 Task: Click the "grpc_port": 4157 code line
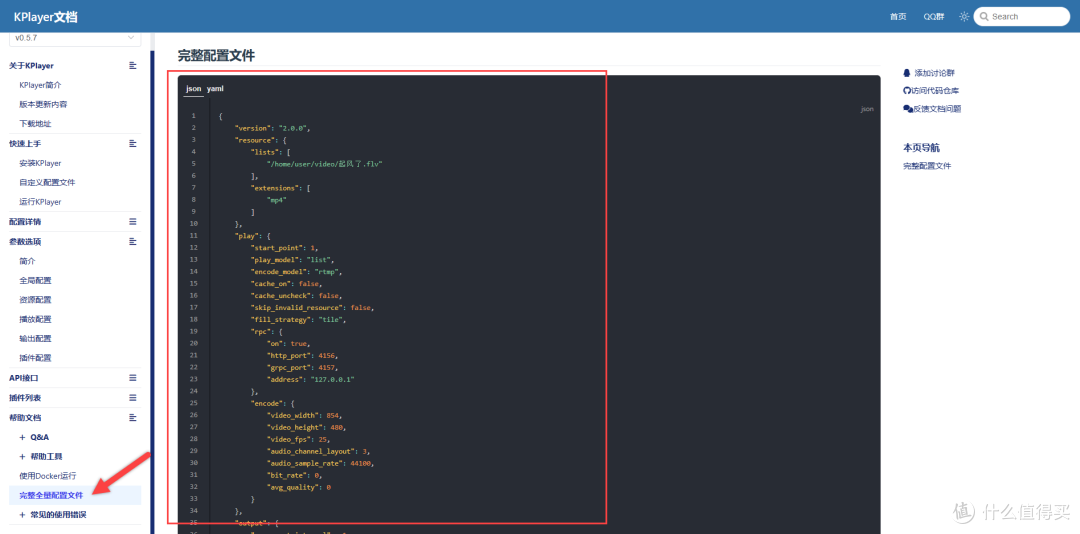point(302,367)
